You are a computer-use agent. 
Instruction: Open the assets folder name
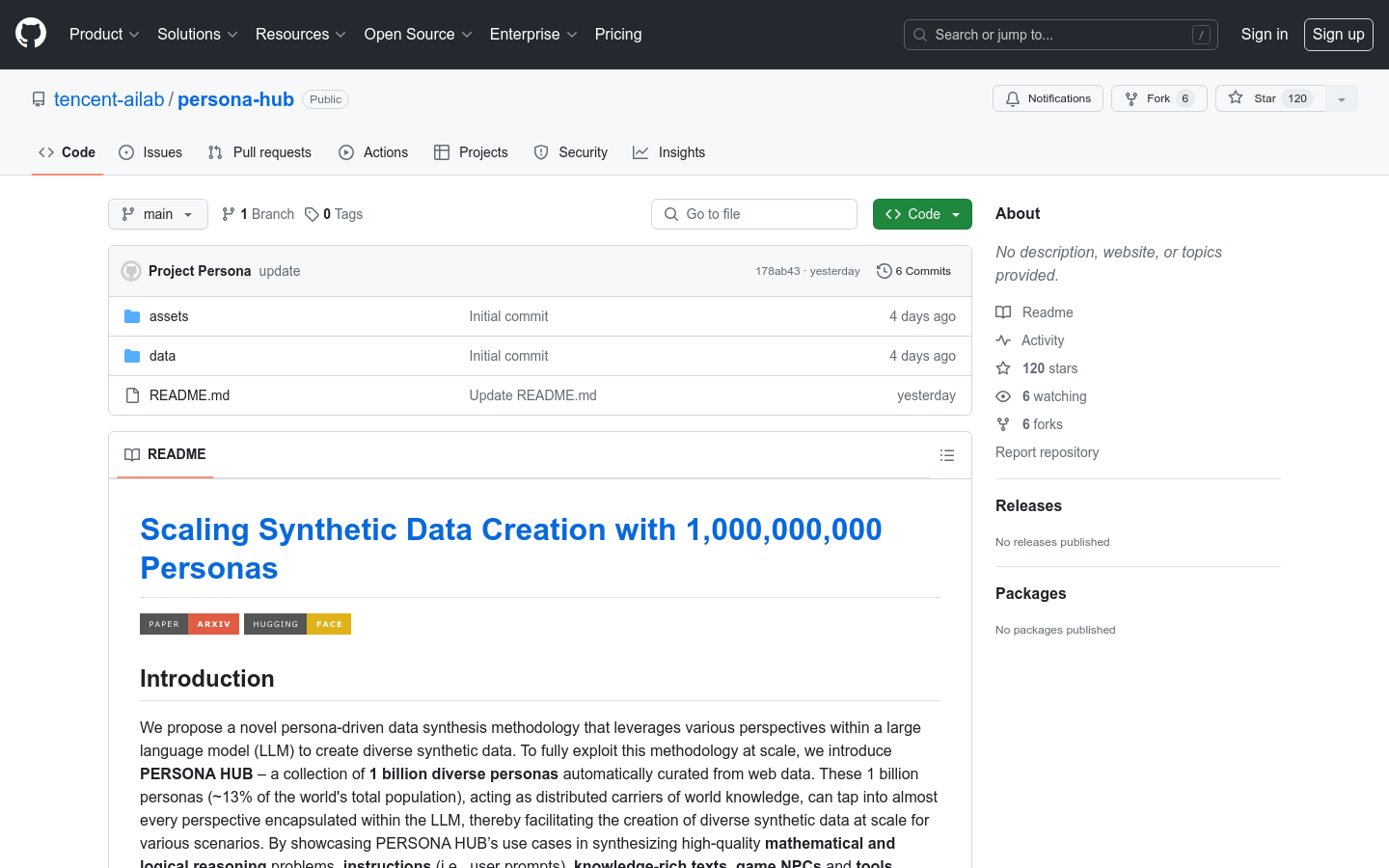click(x=169, y=316)
